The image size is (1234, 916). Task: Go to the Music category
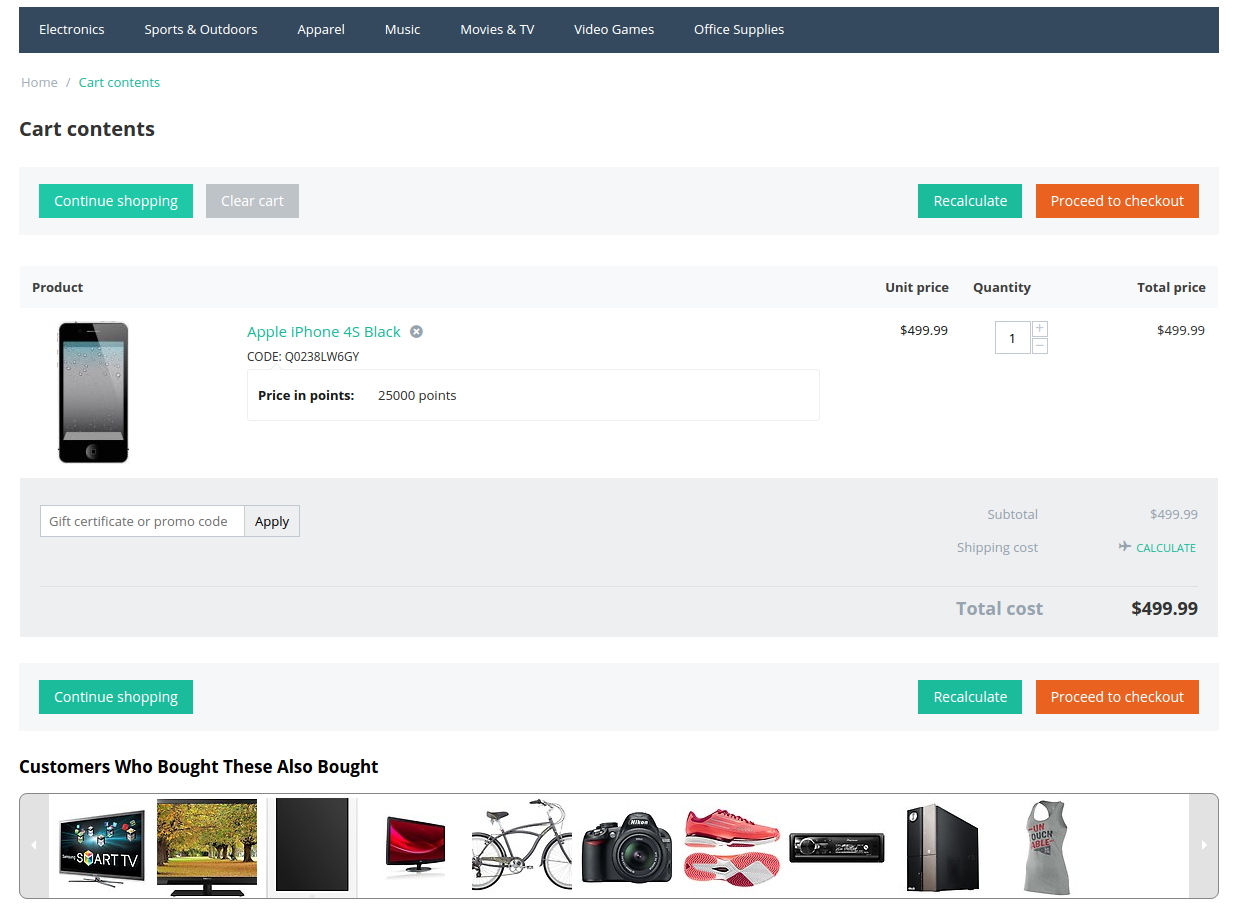coord(402,30)
